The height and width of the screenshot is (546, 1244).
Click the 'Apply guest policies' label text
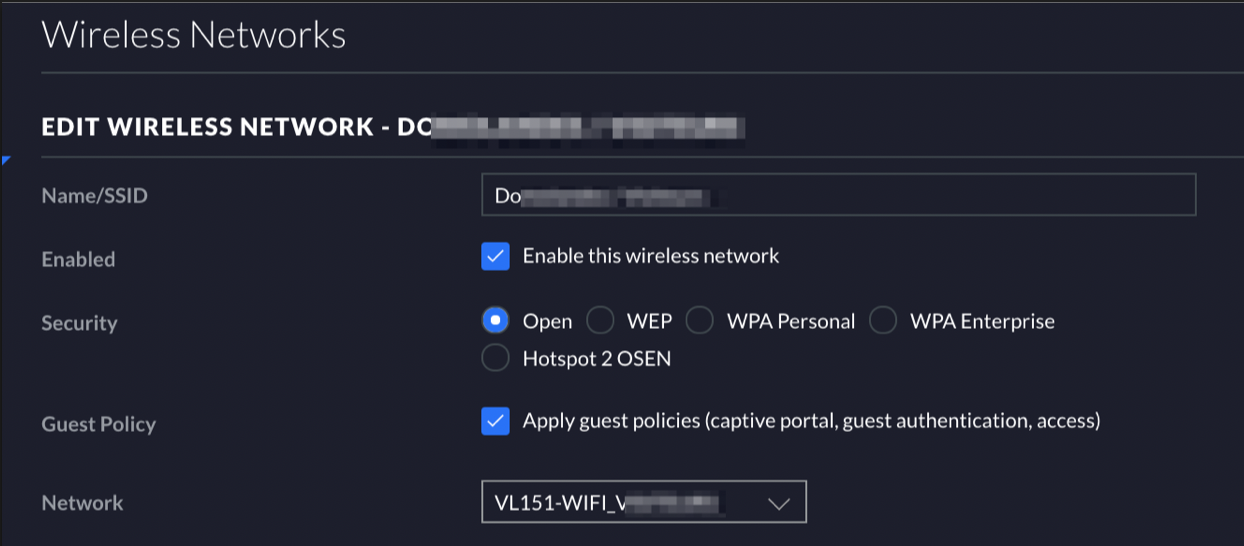point(811,421)
